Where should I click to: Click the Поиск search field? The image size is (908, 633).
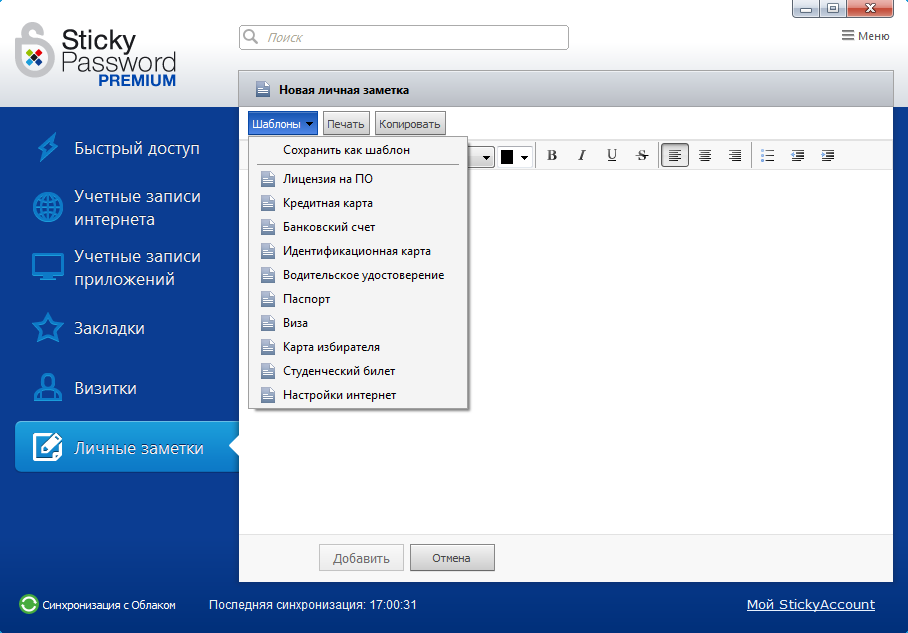pyautogui.click(x=403, y=36)
